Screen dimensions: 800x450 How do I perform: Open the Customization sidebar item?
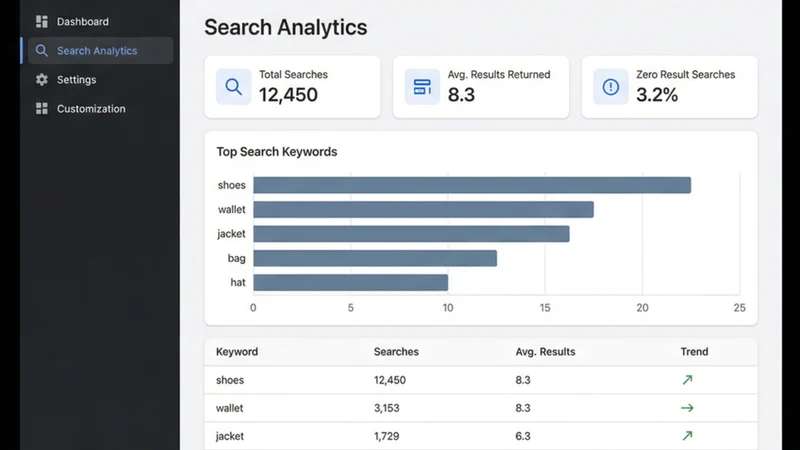coord(101,109)
